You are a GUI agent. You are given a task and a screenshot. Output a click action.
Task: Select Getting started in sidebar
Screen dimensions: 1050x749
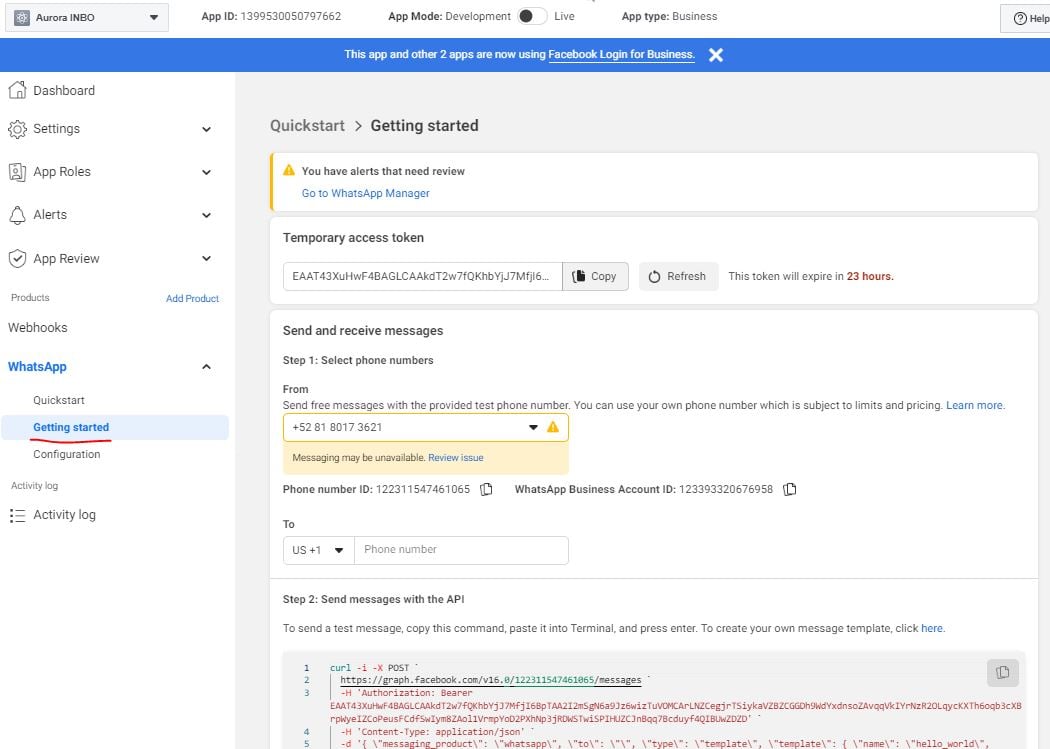pyautogui.click(x=71, y=427)
